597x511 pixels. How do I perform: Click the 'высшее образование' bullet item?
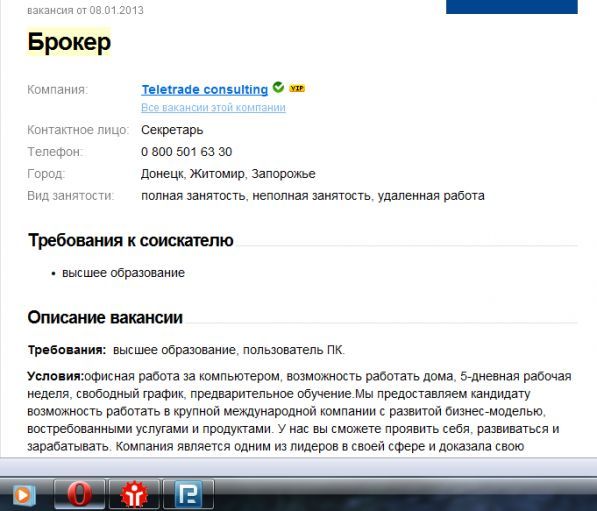click(123, 273)
